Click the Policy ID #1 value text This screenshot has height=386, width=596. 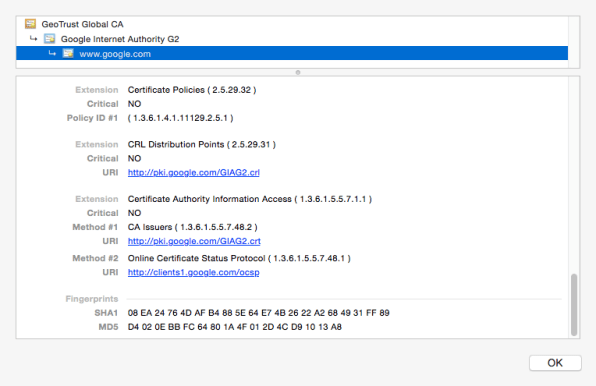(x=181, y=118)
